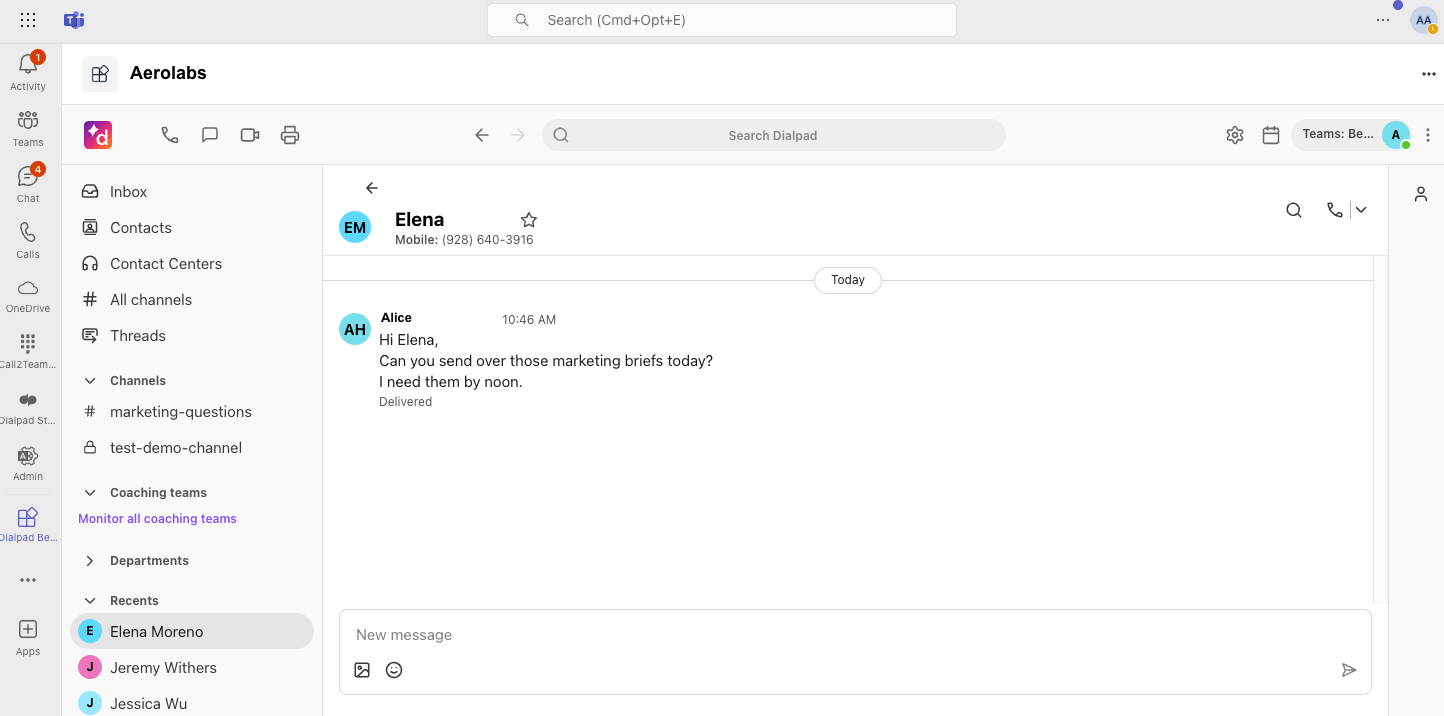Start a call with the Dialpad phone icon
The height and width of the screenshot is (716, 1444).
(x=170, y=135)
